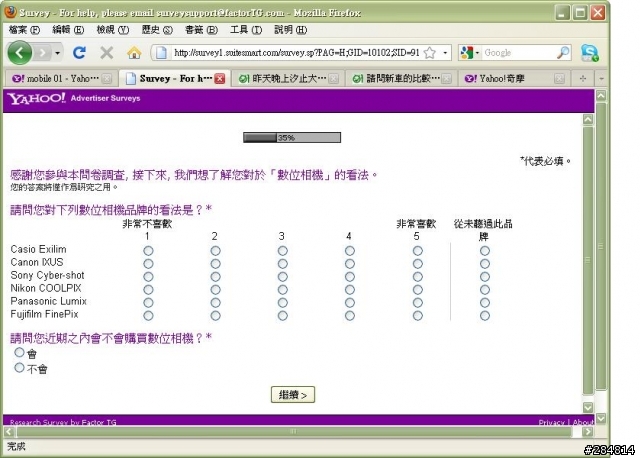Click the Research Survey by Factor TG text
The height and width of the screenshot is (458, 640).
(x=63, y=422)
